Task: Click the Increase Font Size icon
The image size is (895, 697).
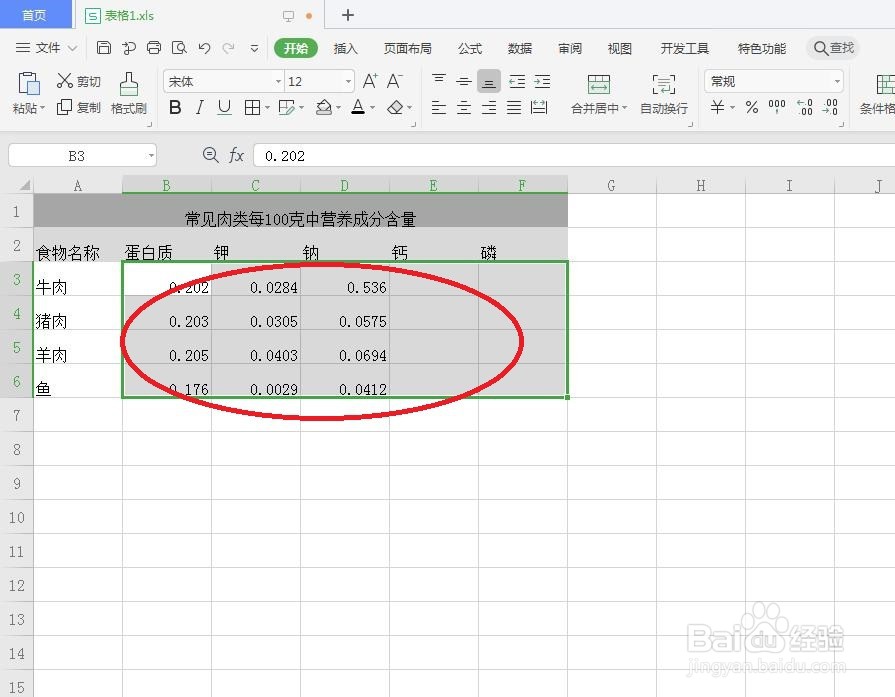Action: point(368,80)
